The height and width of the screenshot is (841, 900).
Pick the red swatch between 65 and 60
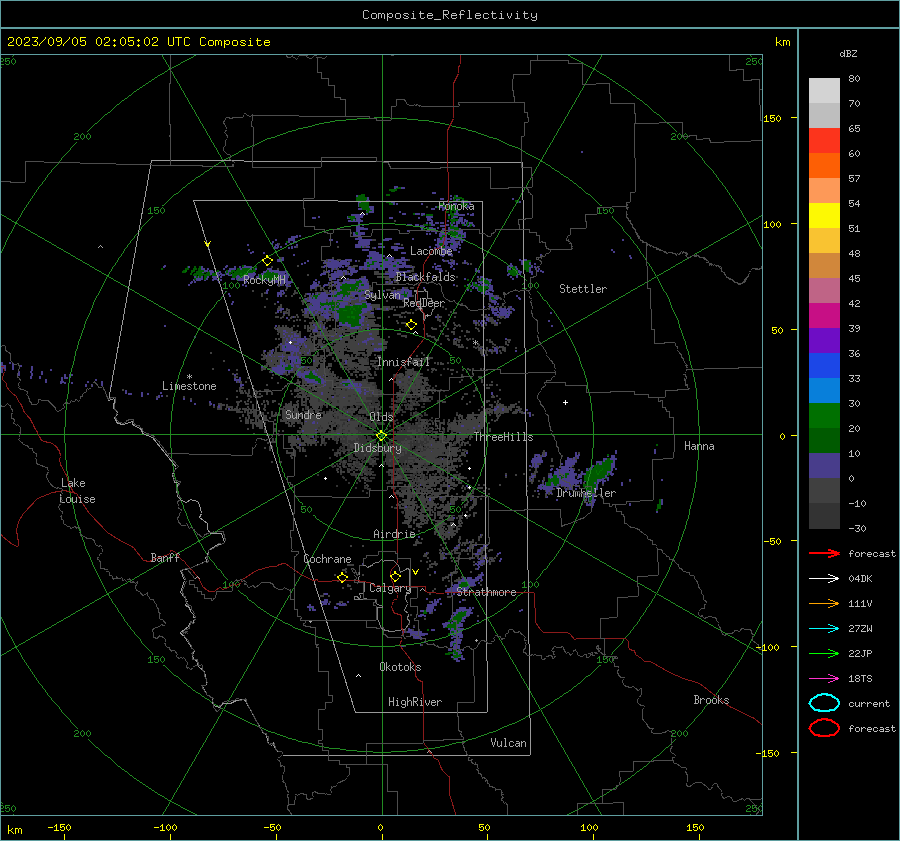tap(824, 141)
